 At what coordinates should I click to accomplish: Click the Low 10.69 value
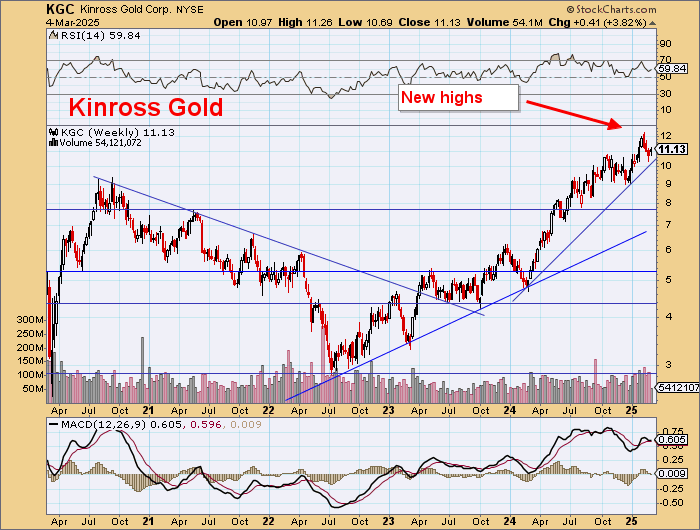coord(366,22)
